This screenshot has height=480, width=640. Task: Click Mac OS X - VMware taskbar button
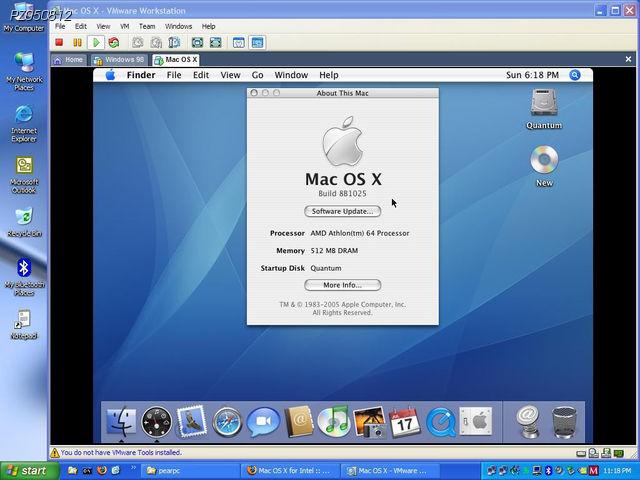click(x=390, y=471)
